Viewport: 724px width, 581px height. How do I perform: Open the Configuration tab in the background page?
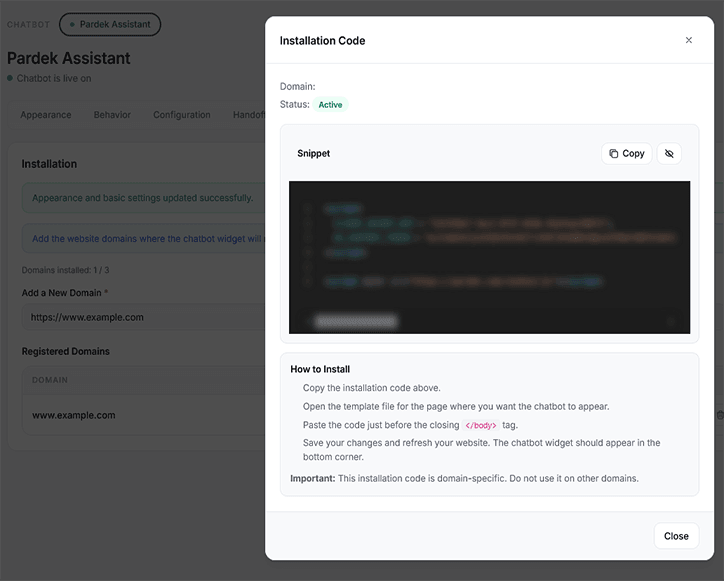coord(181,115)
